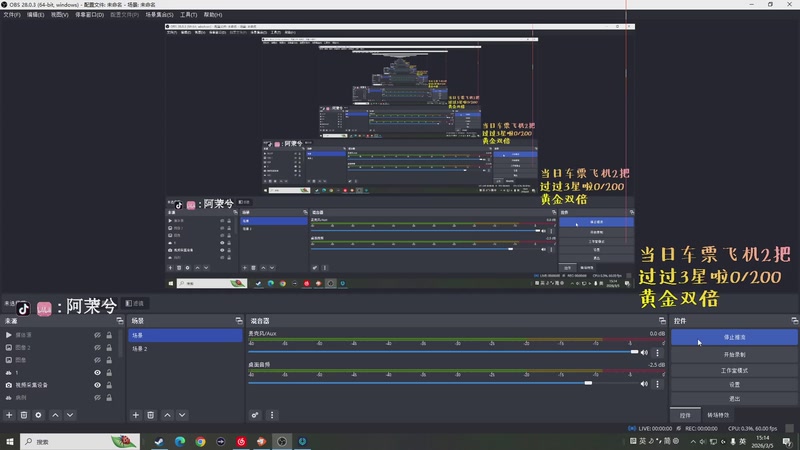Image resolution: width=800 pixels, height=450 pixels.
Task: Show the last source row via eye icon
Action: [97, 397]
